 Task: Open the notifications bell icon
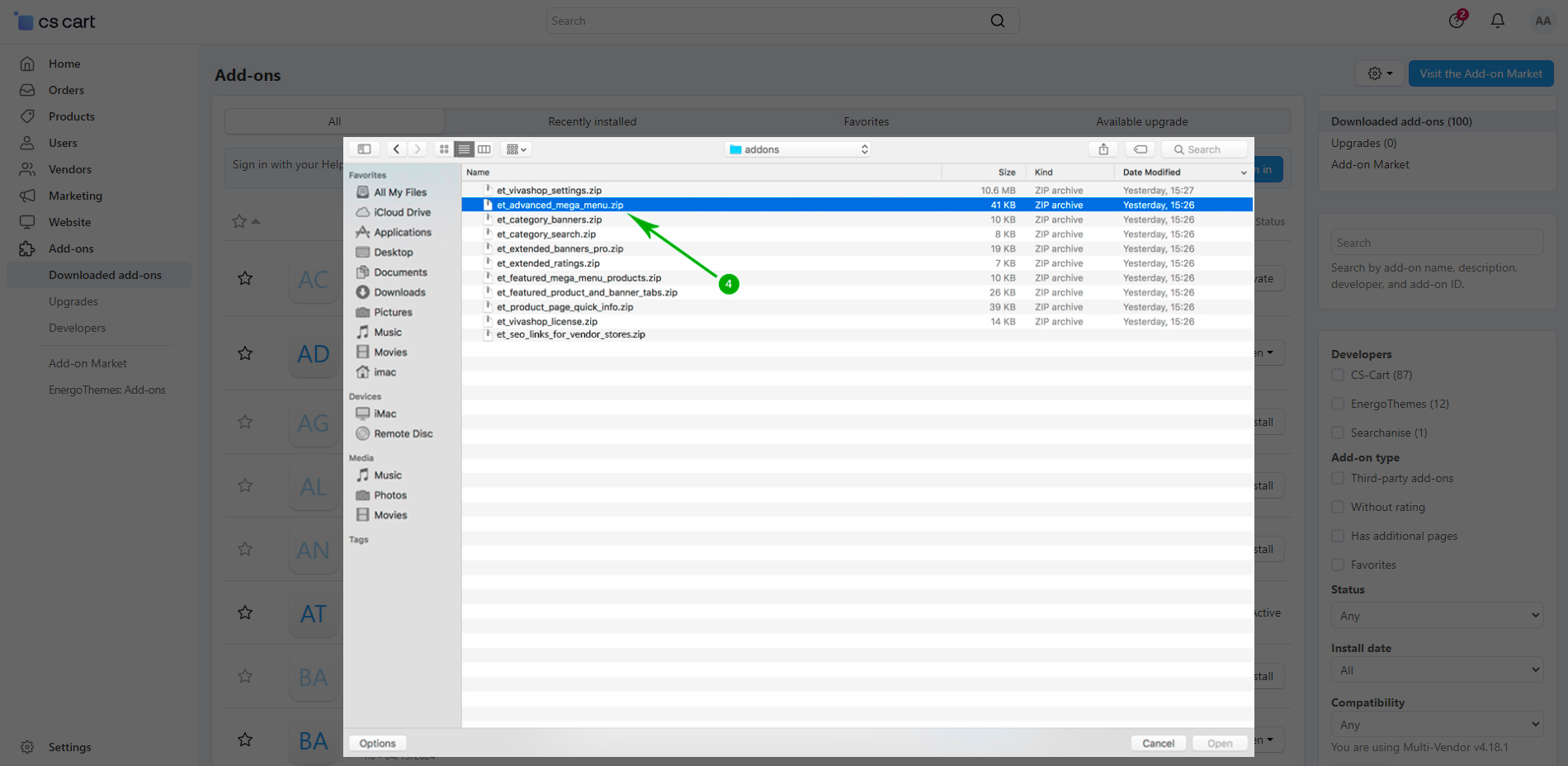point(1497,21)
